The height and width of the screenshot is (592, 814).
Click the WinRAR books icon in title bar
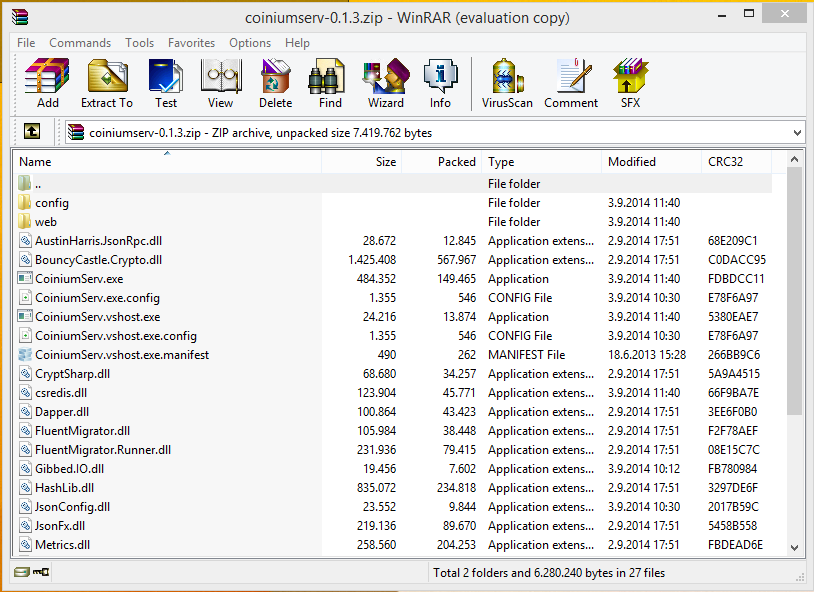[x=20, y=17]
